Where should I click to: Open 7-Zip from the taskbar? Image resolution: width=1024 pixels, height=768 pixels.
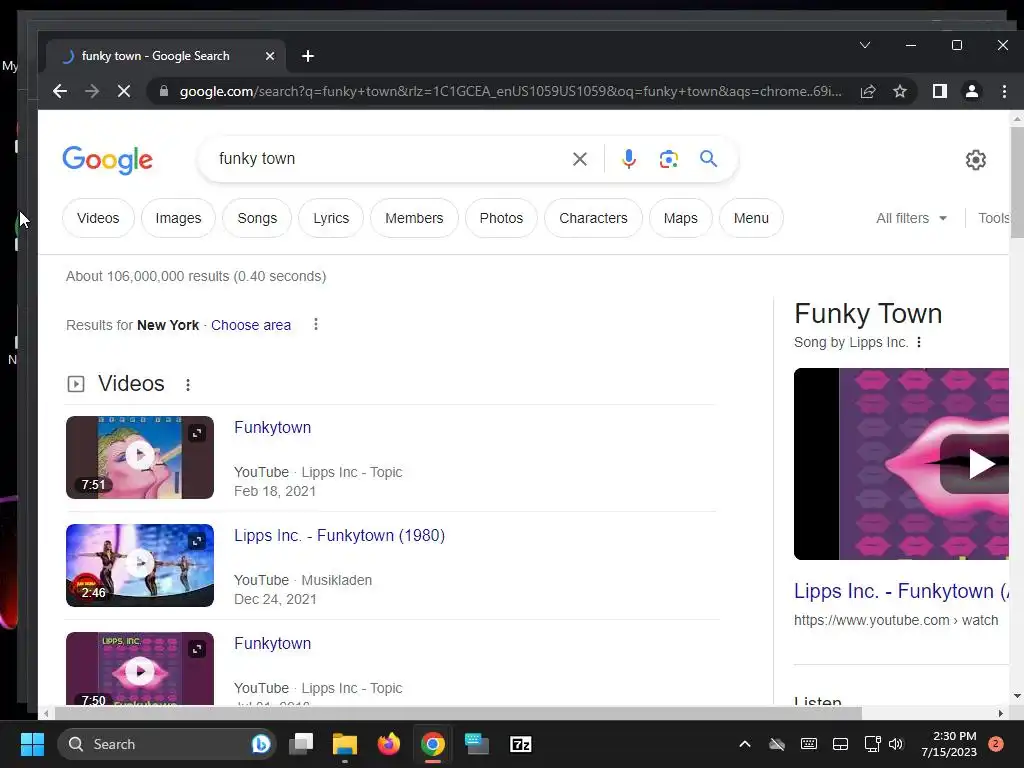pos(520,744)
